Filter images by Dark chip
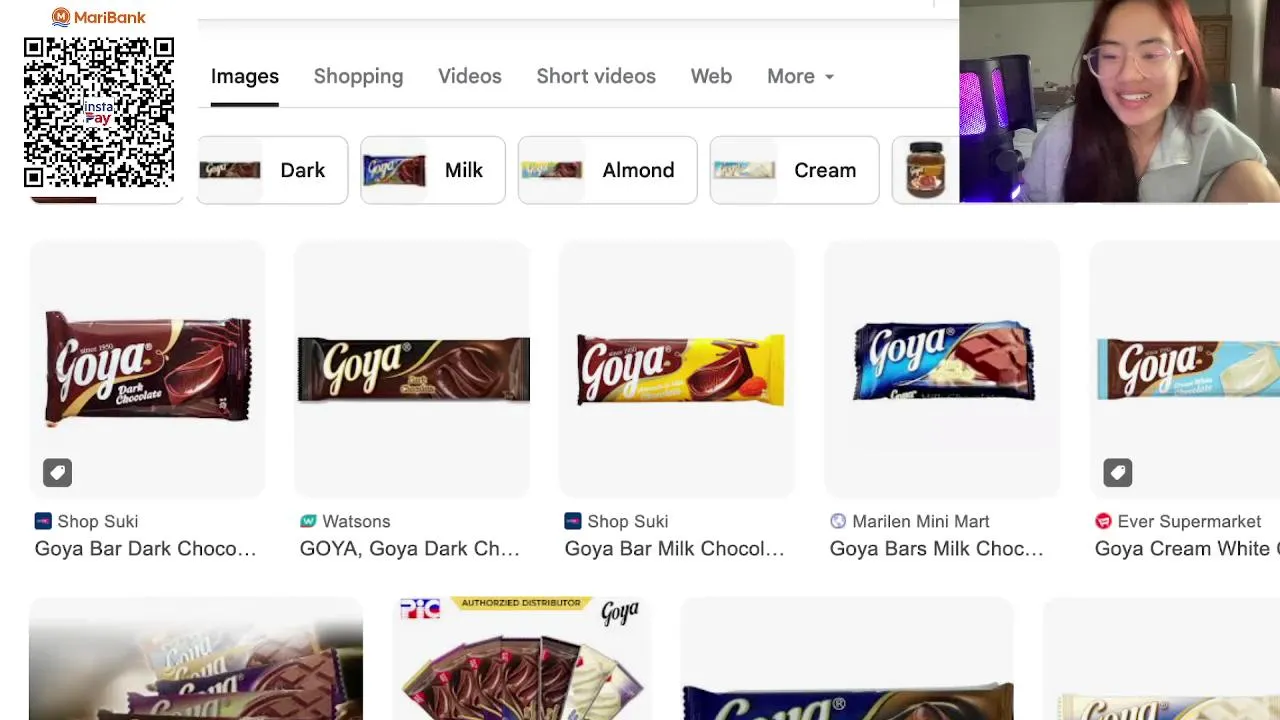The height and width of the screenshot is (720, 1280). [x=272, y=170]
